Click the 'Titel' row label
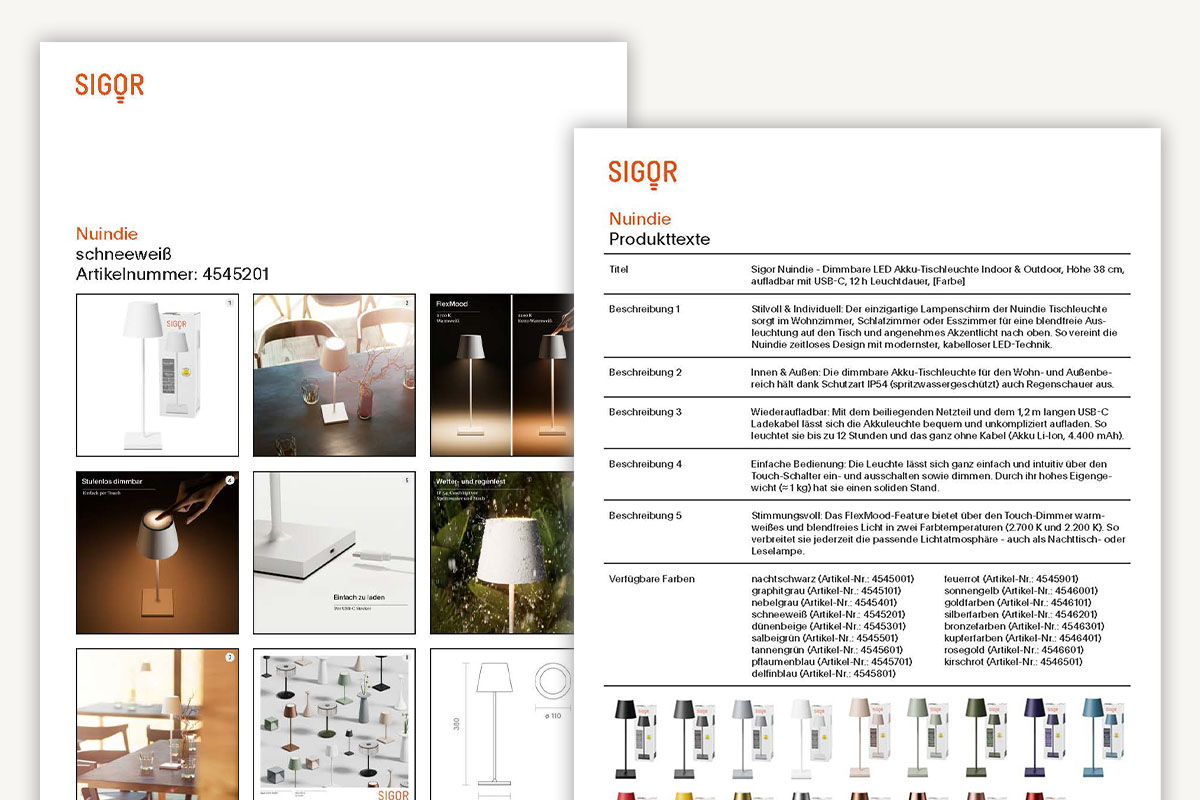This screenshot has height=800, width=1200. (x=619, y=270)
